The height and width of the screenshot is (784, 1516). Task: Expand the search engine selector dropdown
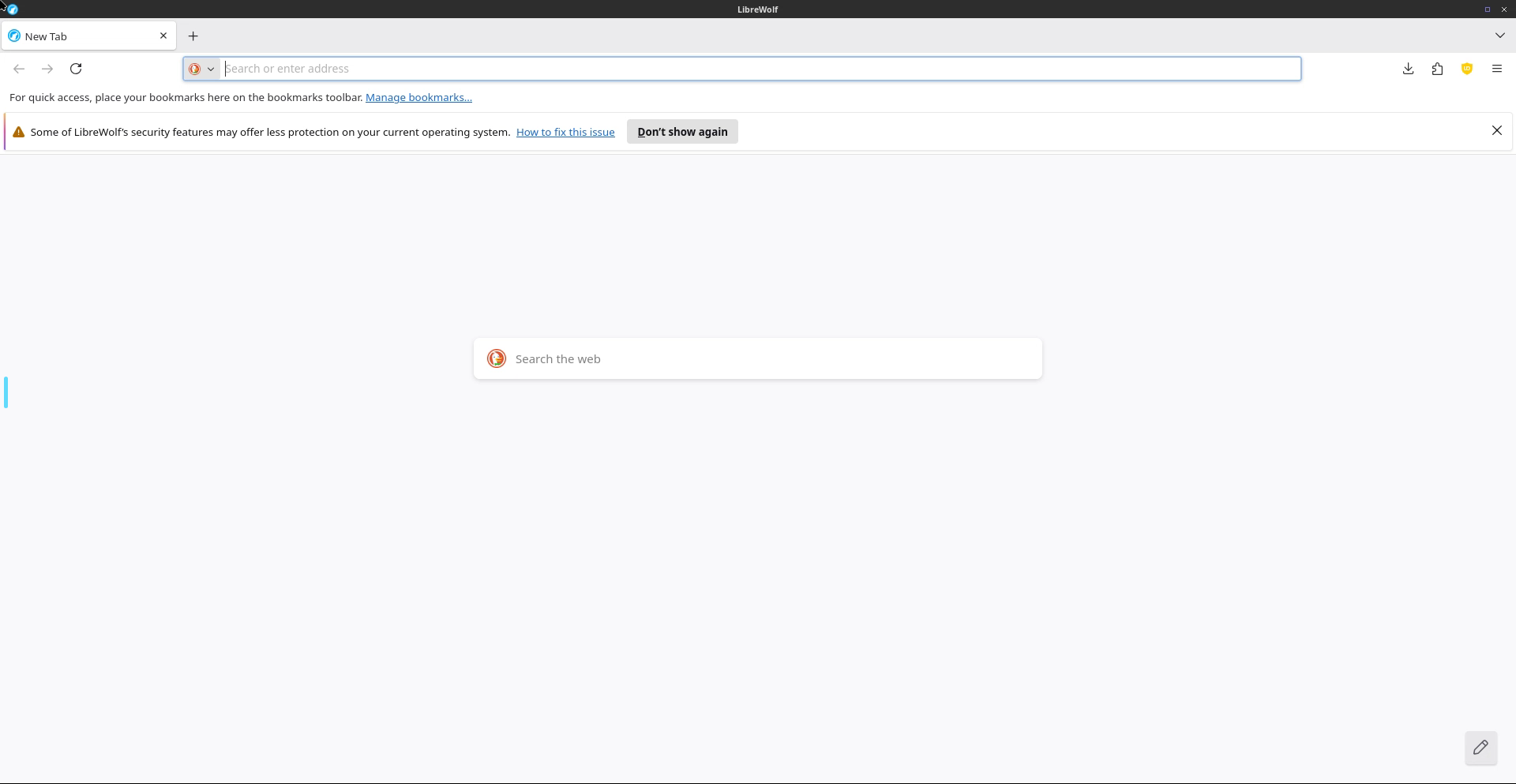(202, 69)
